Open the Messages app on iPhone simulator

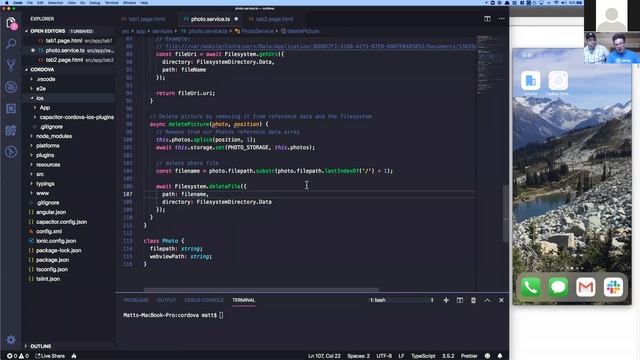pyautogui.click(x=558, y=287)
